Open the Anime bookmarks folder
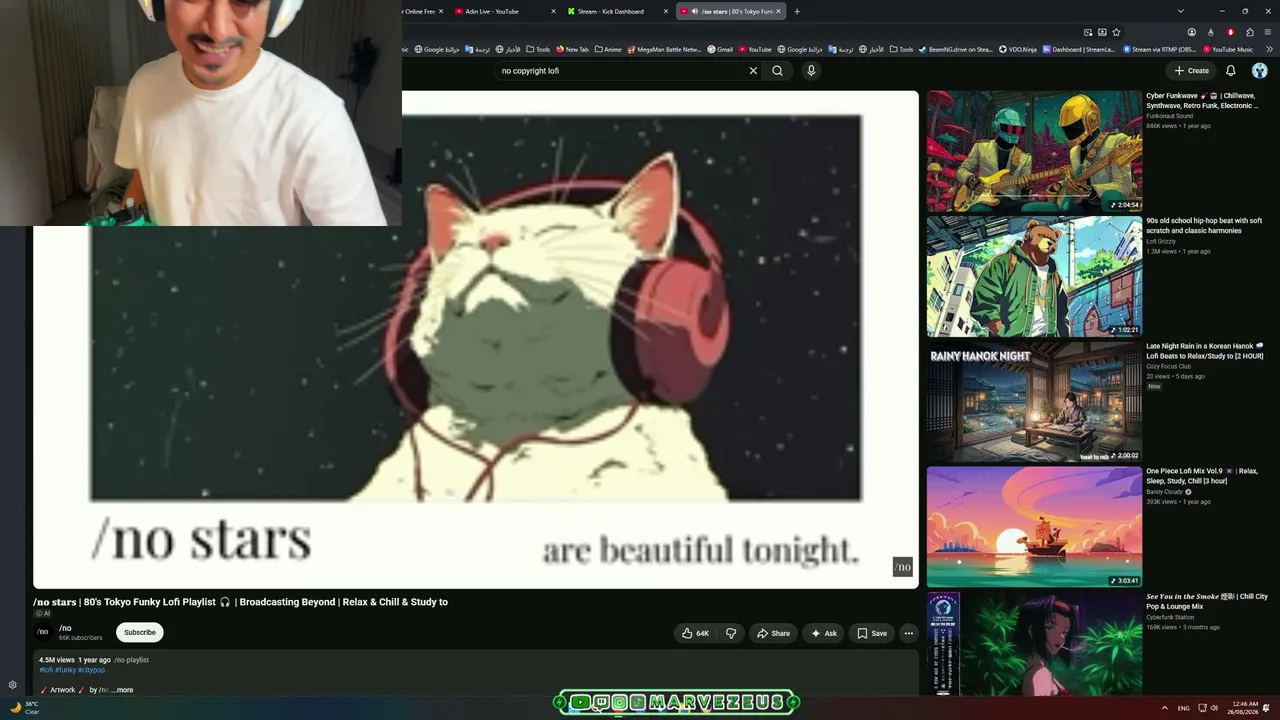Viewport: 1280px width, 720px height. pyautogui.click(x=608, y=49)
